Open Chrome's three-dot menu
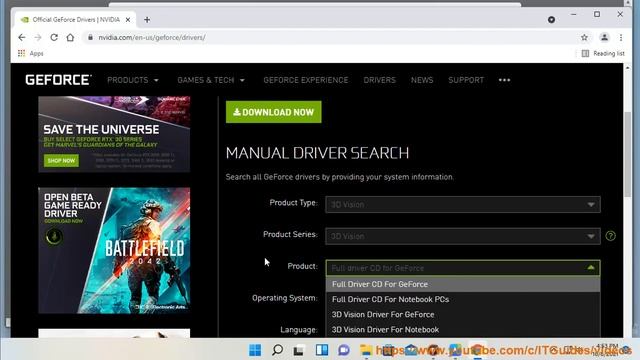The image size is (640, 360). (621, 37)
